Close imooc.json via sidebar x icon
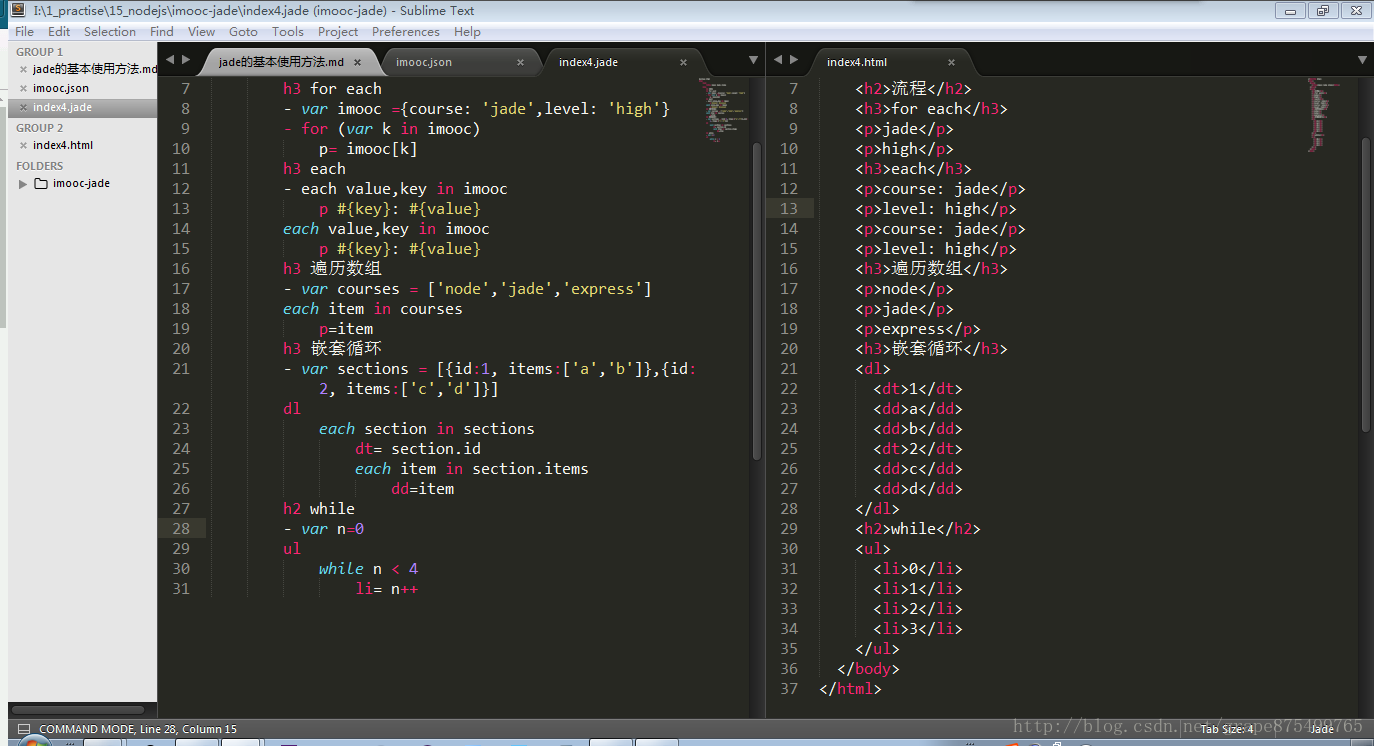This screenshot has width=1374, height=746. tap(24, 89)
